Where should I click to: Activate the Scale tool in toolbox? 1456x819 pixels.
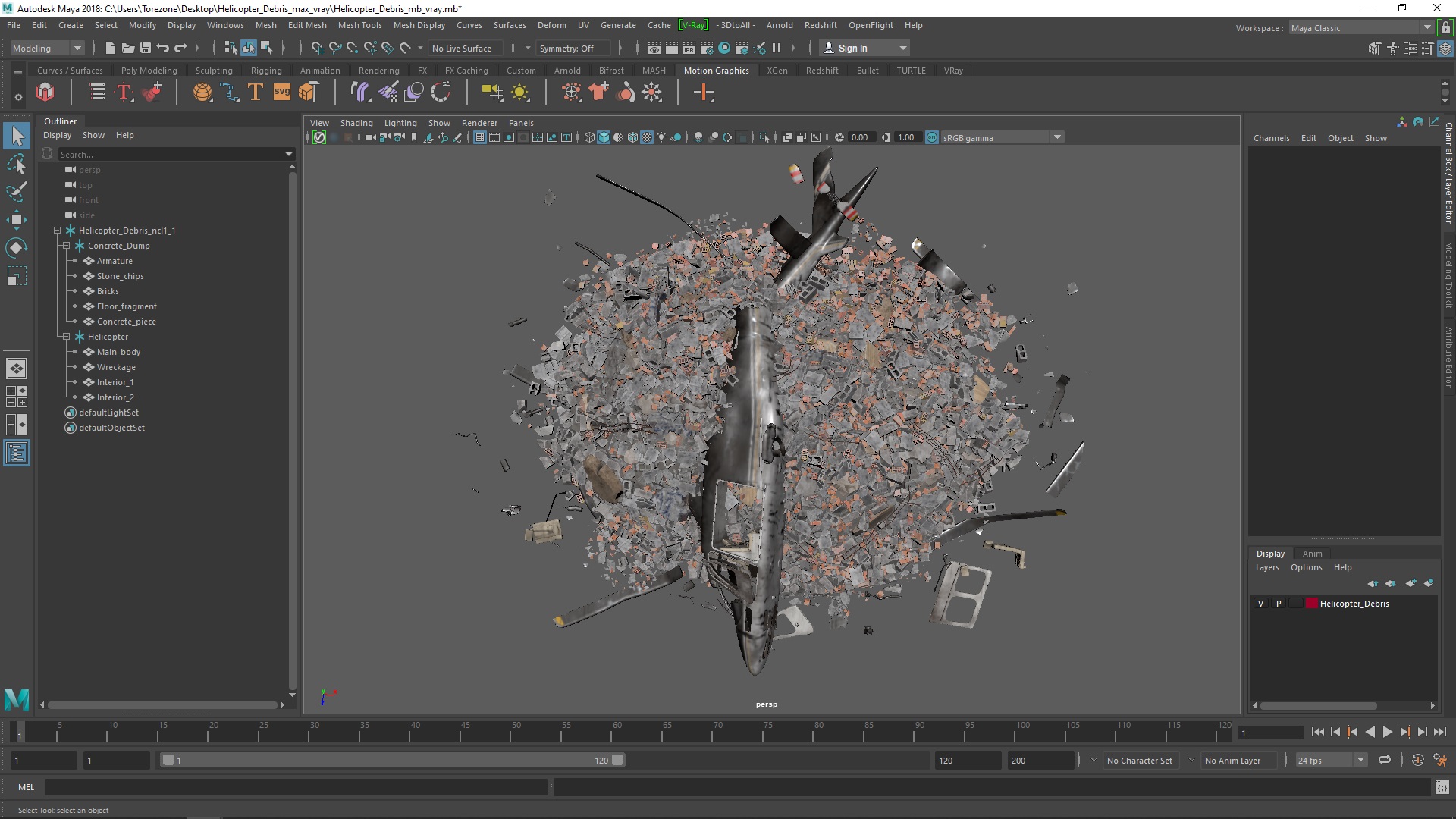point(17,276)
